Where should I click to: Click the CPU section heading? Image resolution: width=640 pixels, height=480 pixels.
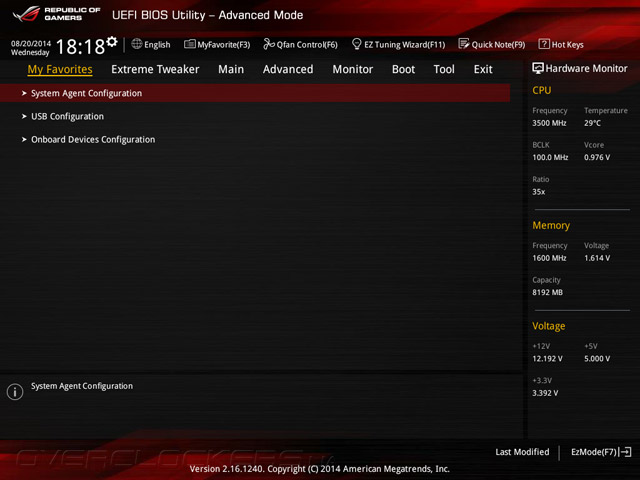(x=542, y=90)
